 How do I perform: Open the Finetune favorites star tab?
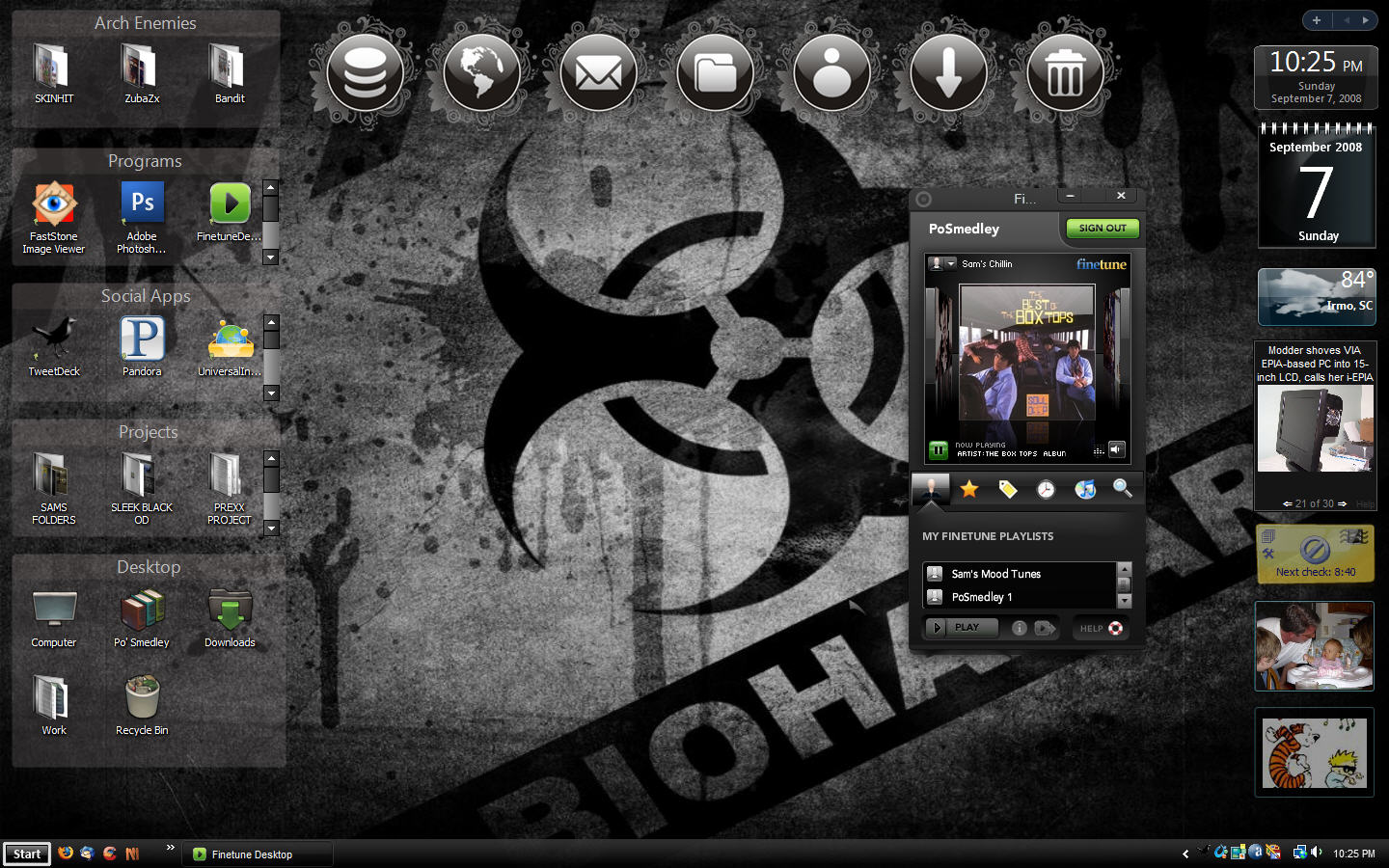[x=969, y=489]
